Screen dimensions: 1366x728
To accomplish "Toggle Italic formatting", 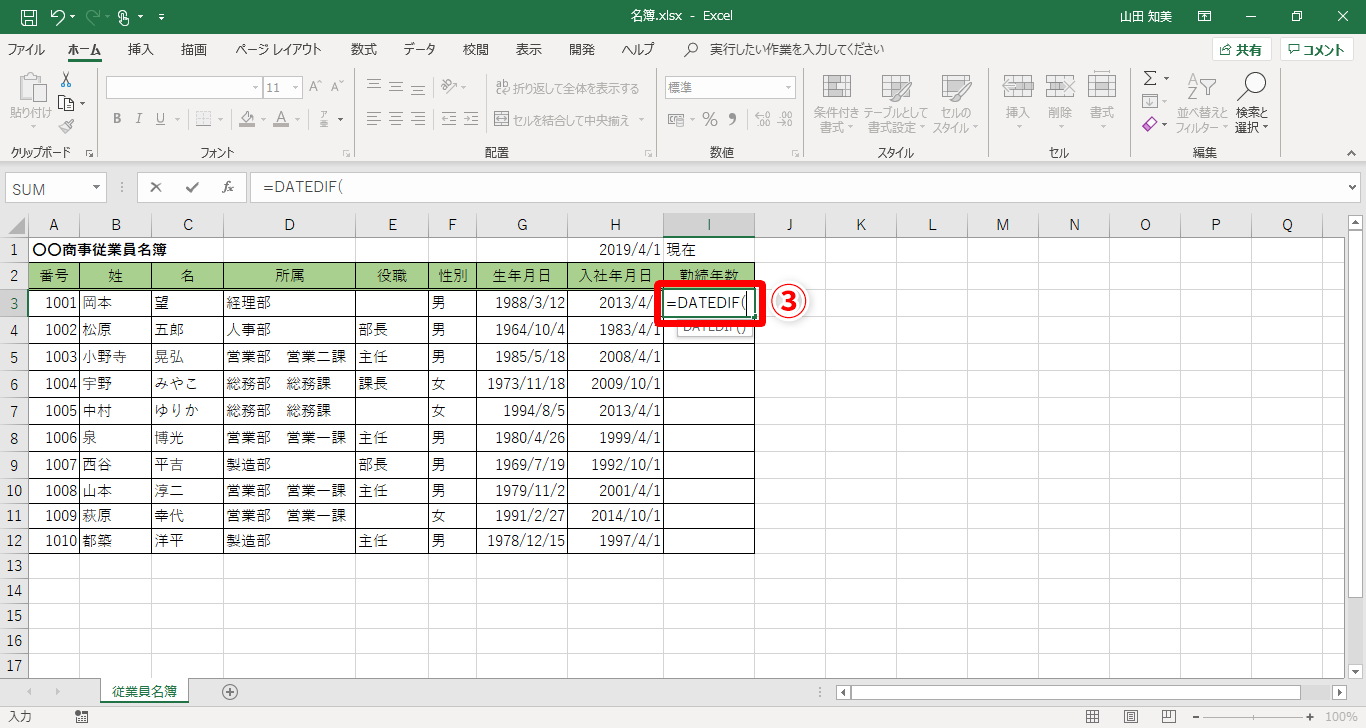I will [x=140, y=119].
